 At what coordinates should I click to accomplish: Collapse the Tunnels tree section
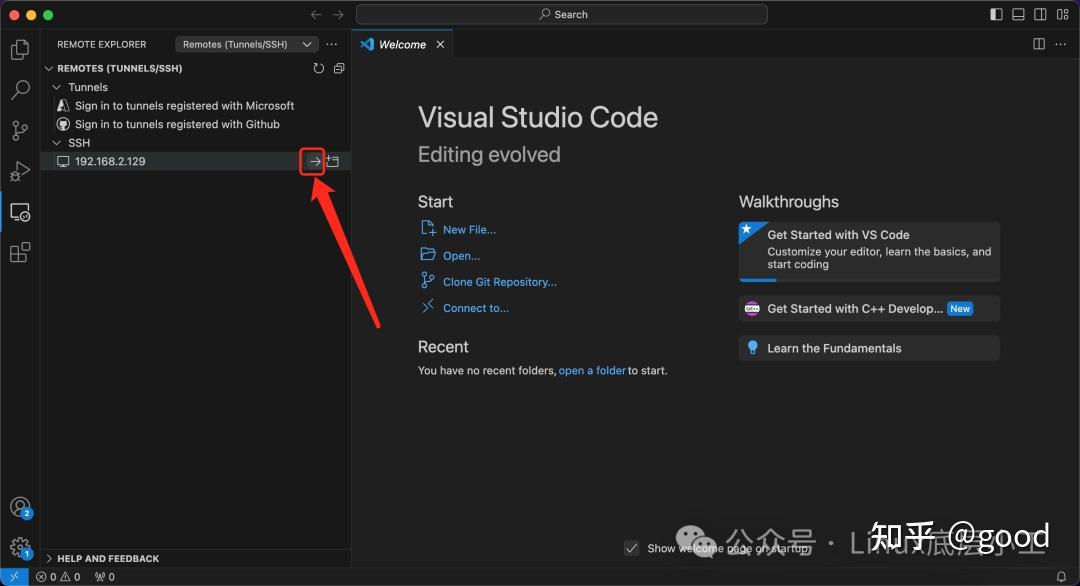[x=57, y=87]
